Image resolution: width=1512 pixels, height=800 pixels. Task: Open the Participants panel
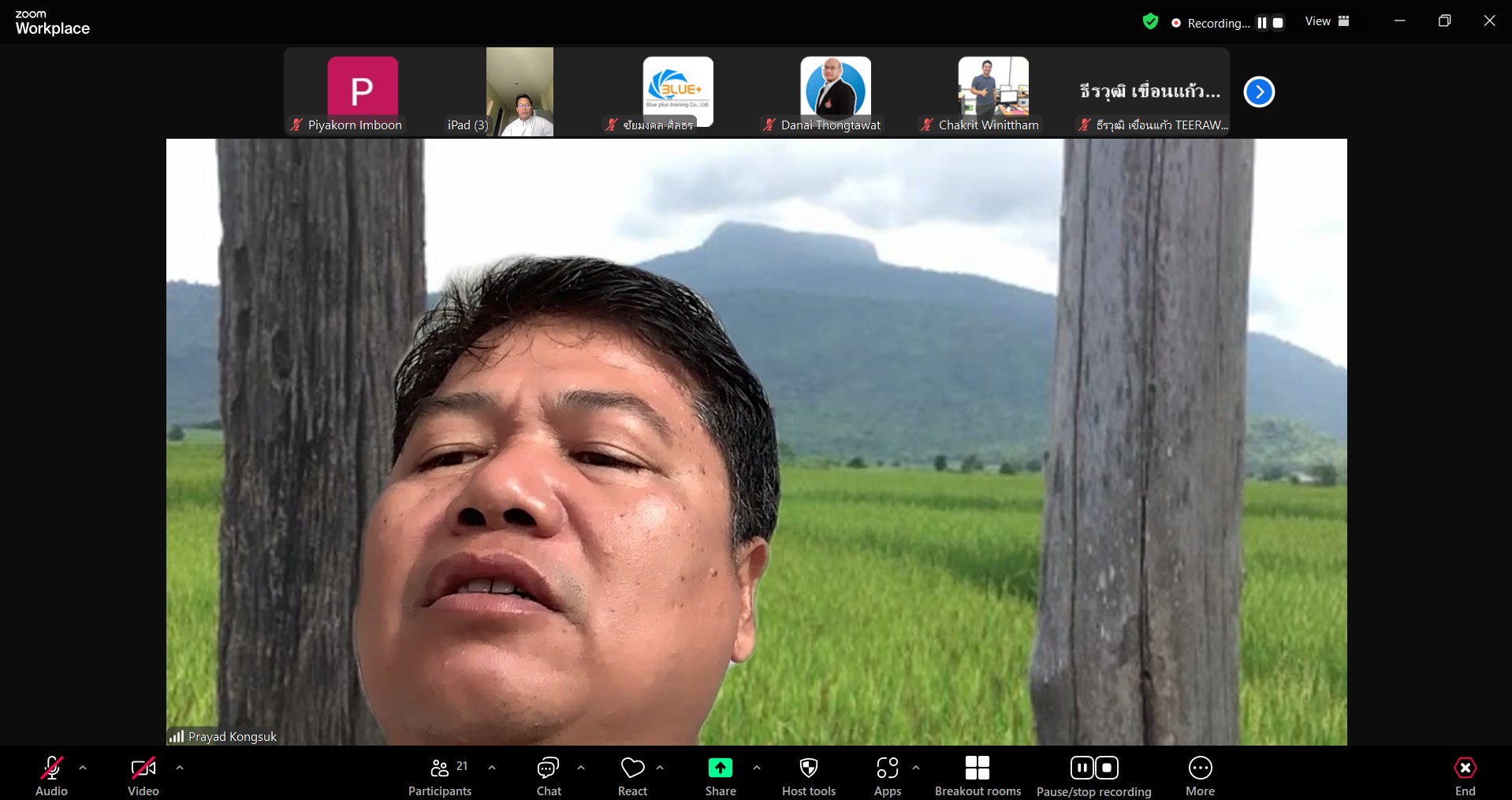pos(440,776)
